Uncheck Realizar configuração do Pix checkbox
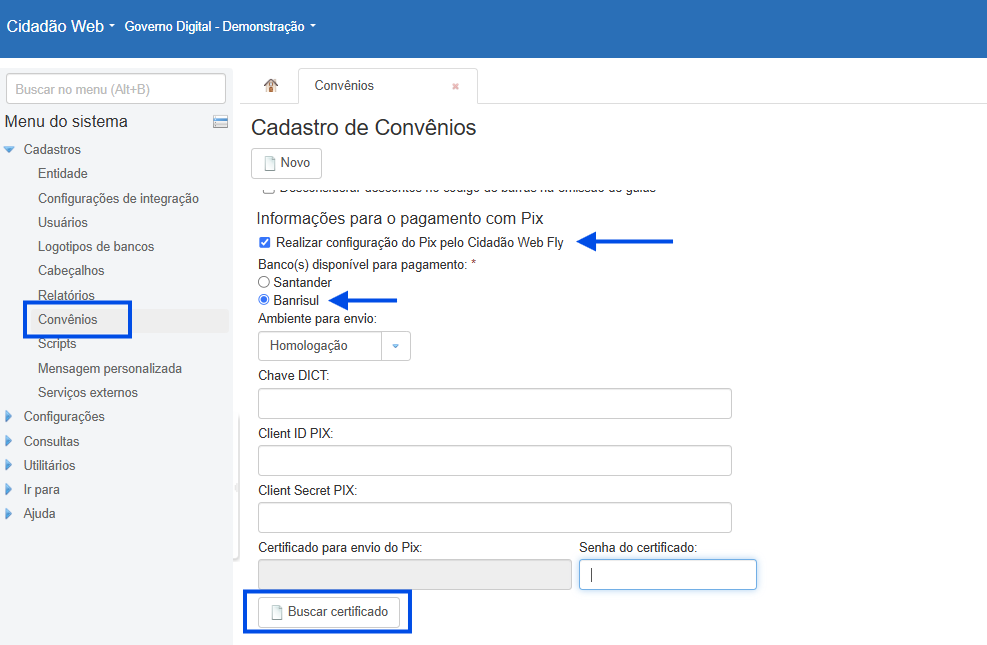Screen dimensions: 987x645 tap(265, 242)
